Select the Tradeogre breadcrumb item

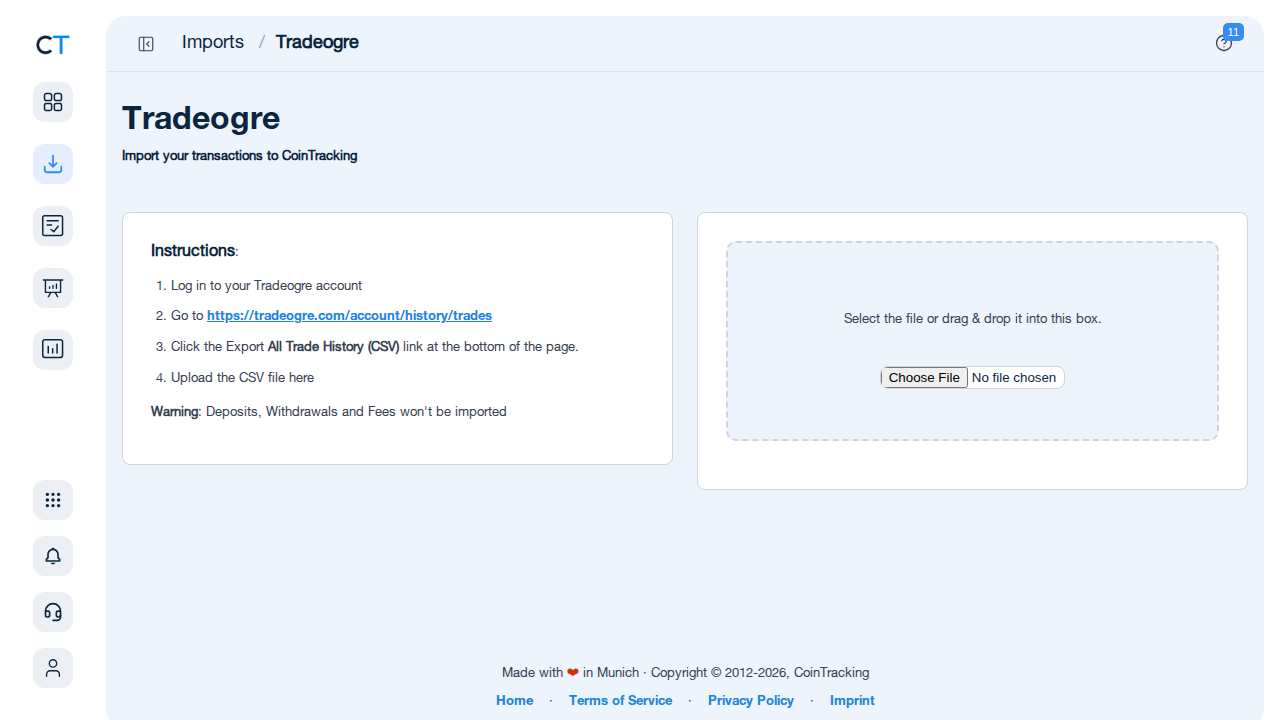tap(317, 42)
